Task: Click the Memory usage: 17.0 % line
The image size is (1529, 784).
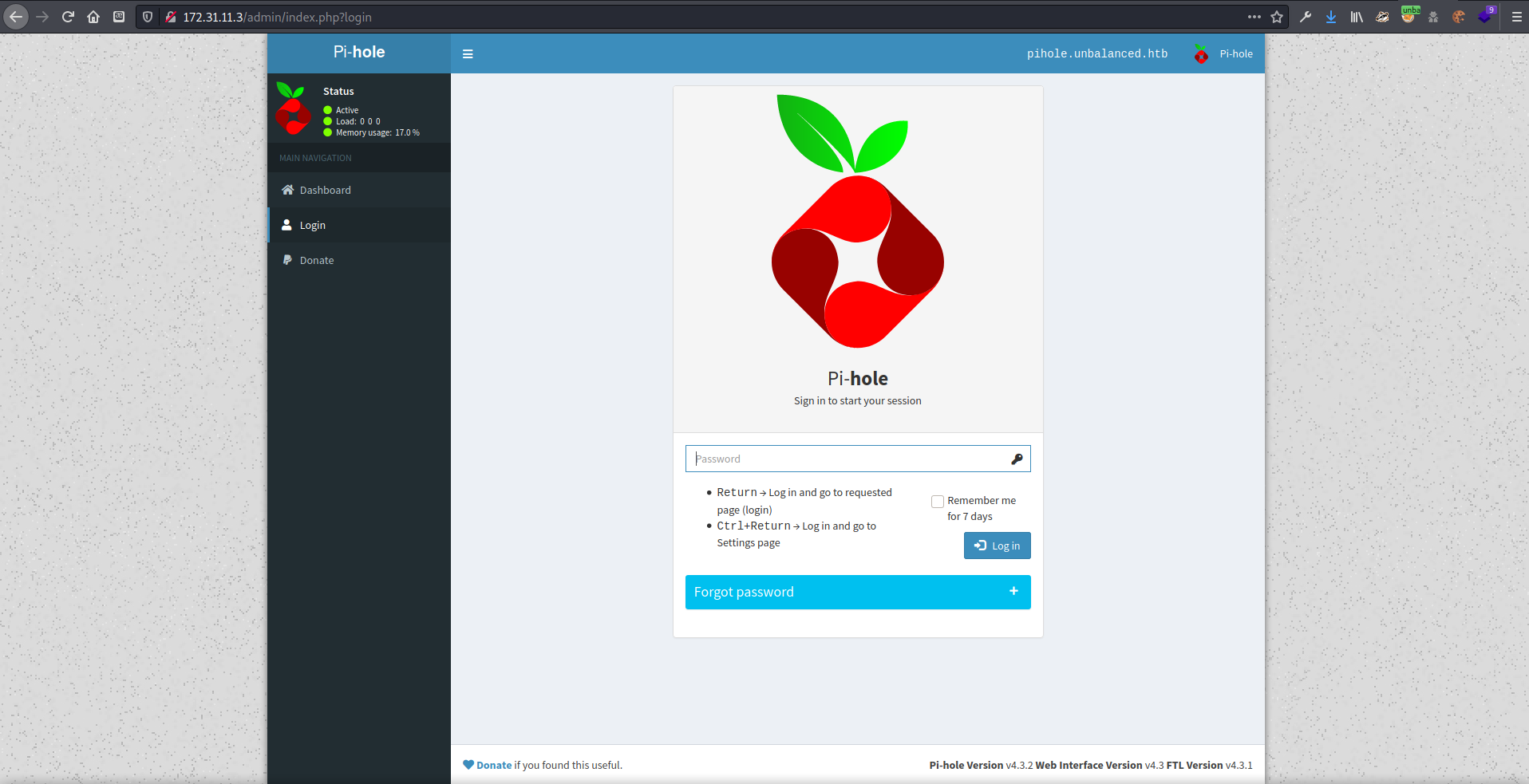Action: [377, 132]
